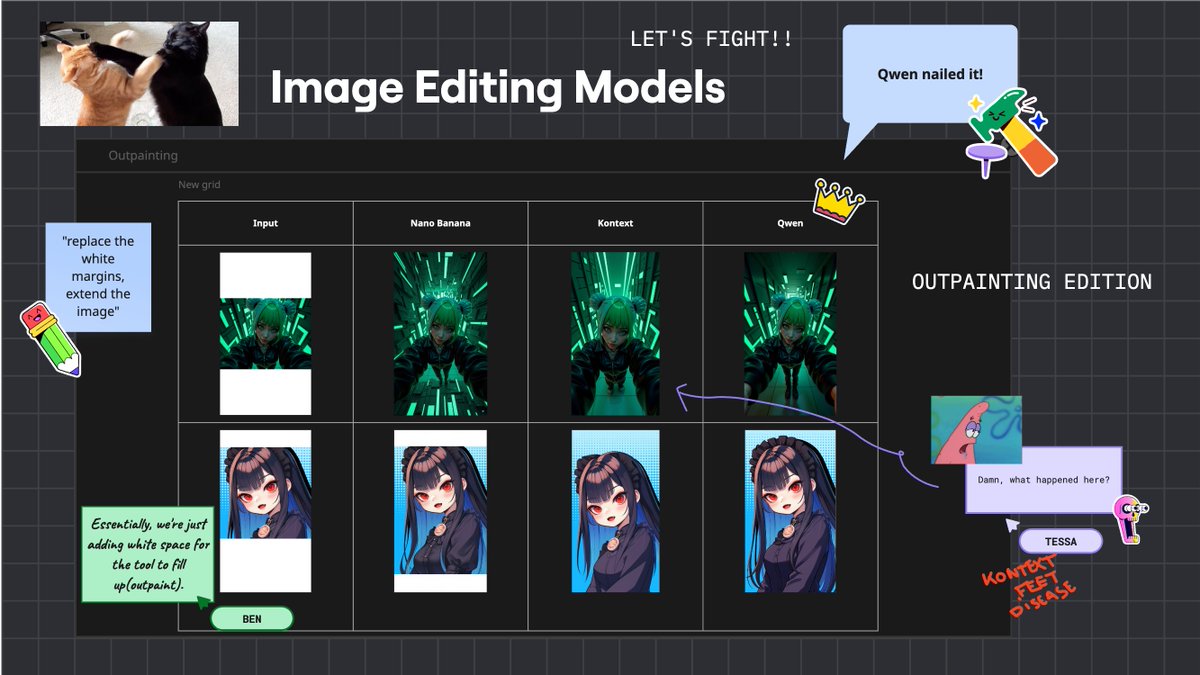Click the Input column header

[265, 223]
